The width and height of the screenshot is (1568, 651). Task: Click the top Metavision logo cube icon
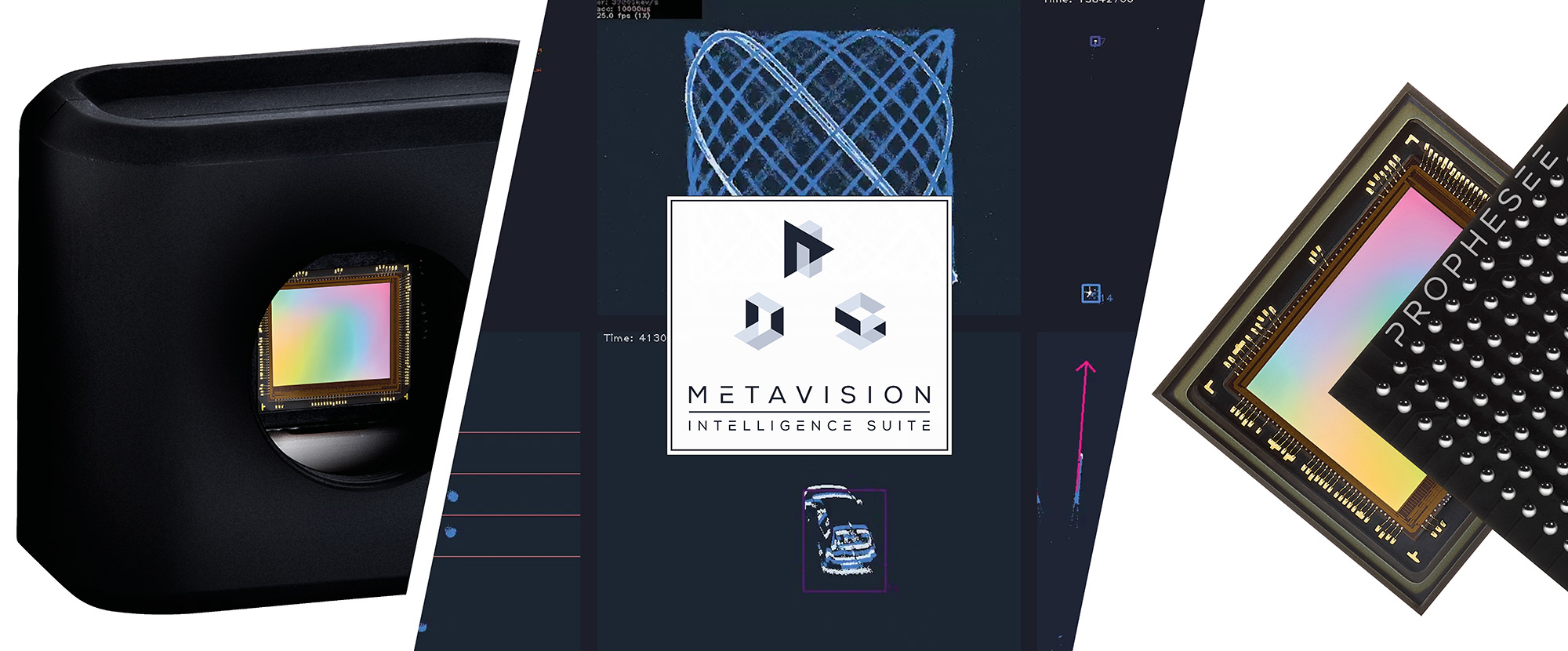807,249
